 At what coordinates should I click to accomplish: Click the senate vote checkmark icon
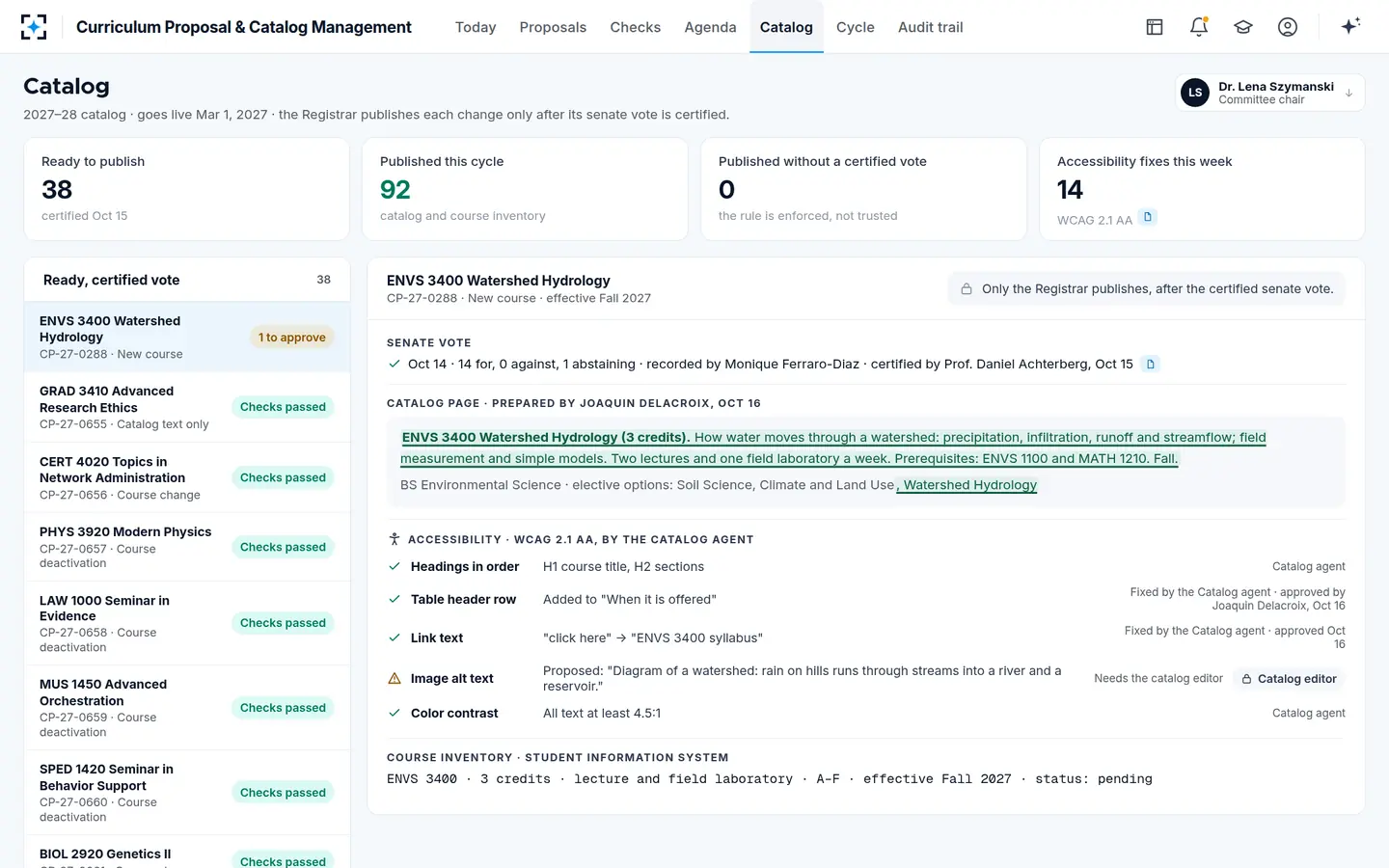(x=395, y=365)
